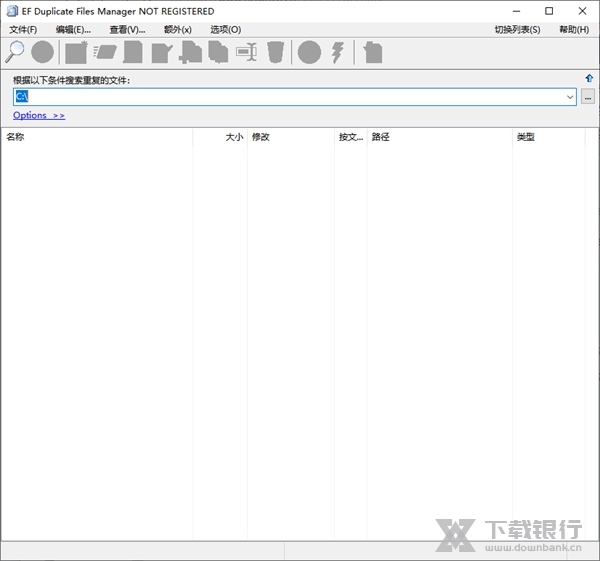Open the 查看(V) menu
Image resolution: width=600 pixels, height=561 pixels.
pyautogui.click(x=127, y=30)
